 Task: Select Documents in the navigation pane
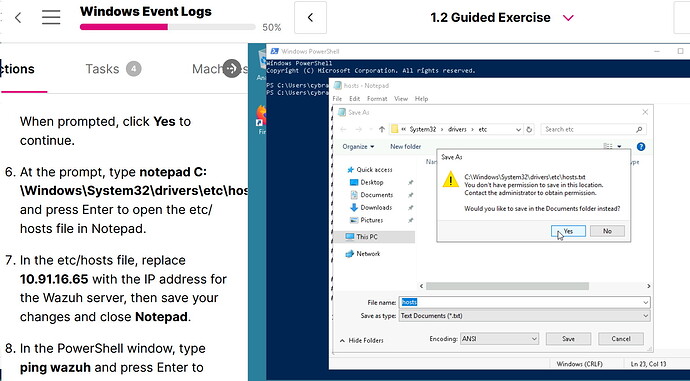376,195
